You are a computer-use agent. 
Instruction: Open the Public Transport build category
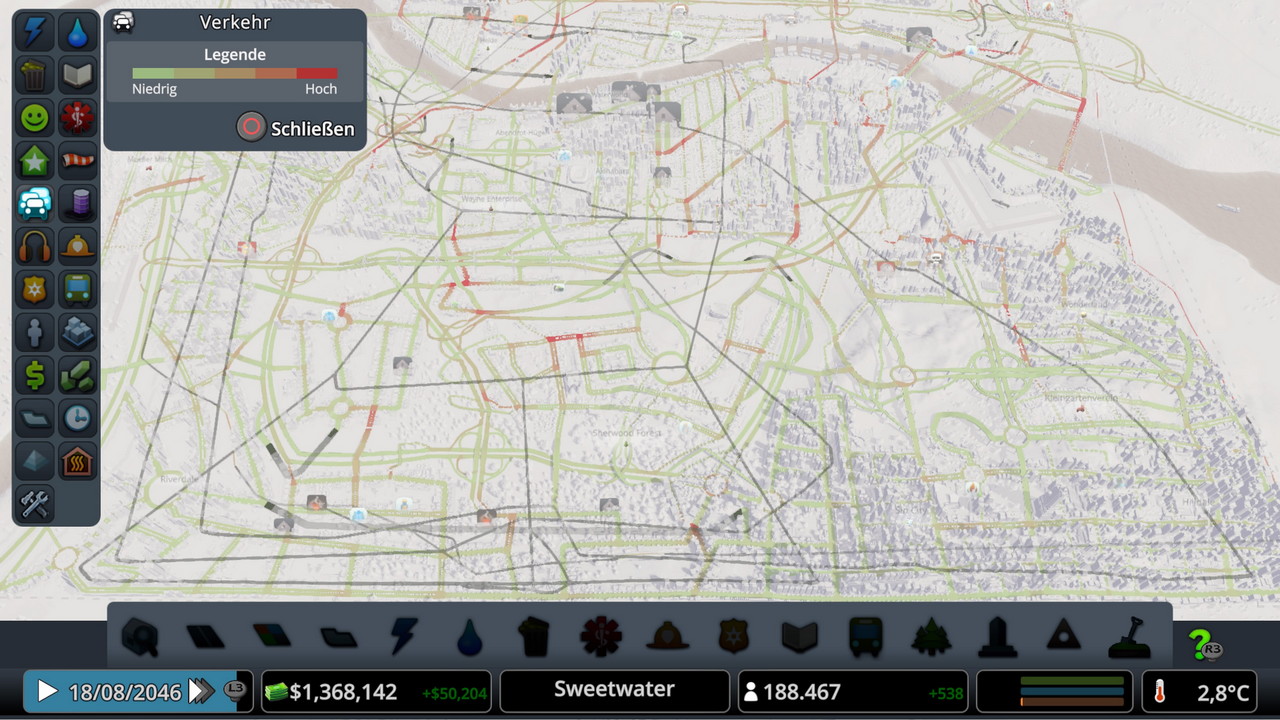click(x=865, y=636)
